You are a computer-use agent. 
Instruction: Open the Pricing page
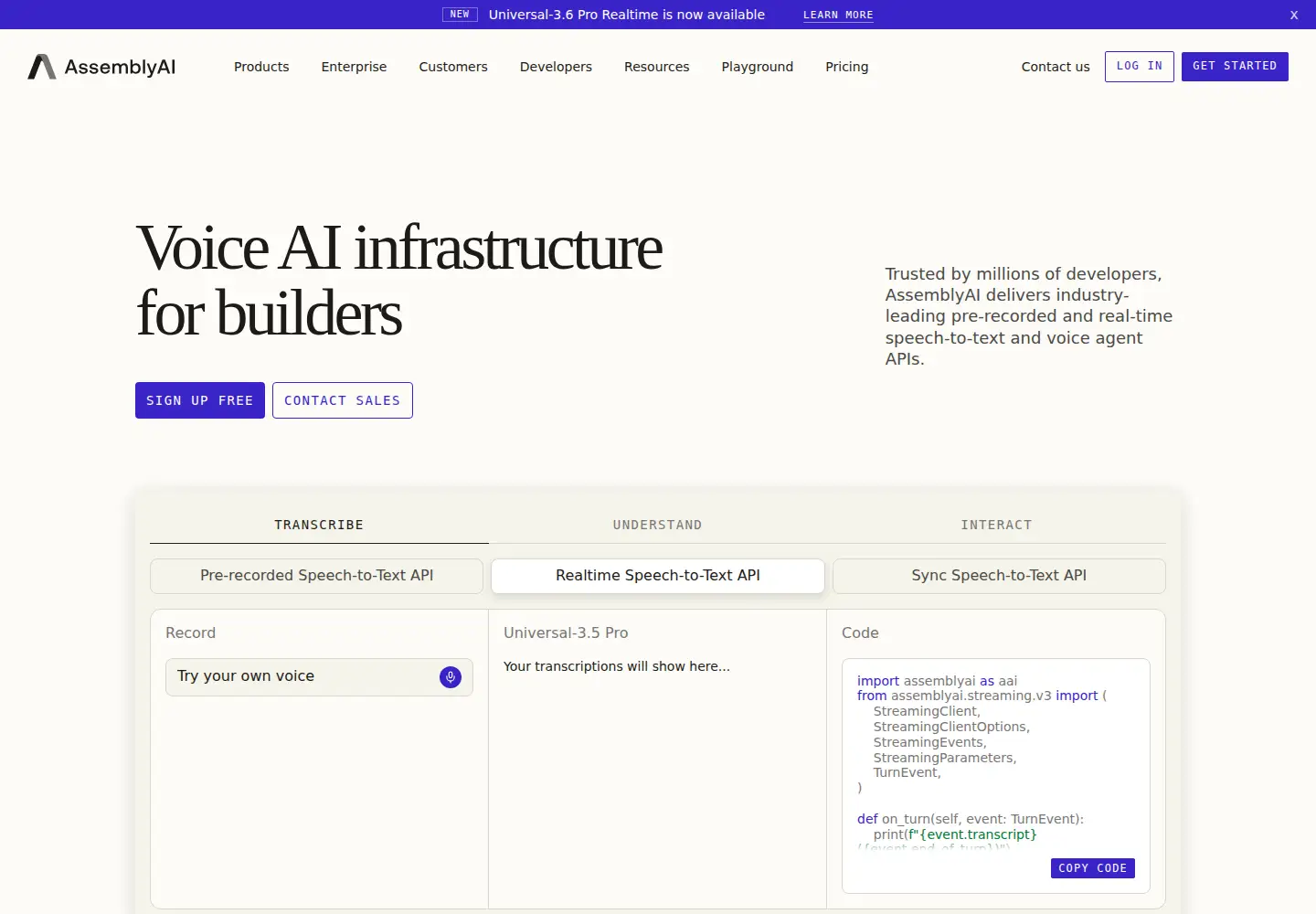847,67
